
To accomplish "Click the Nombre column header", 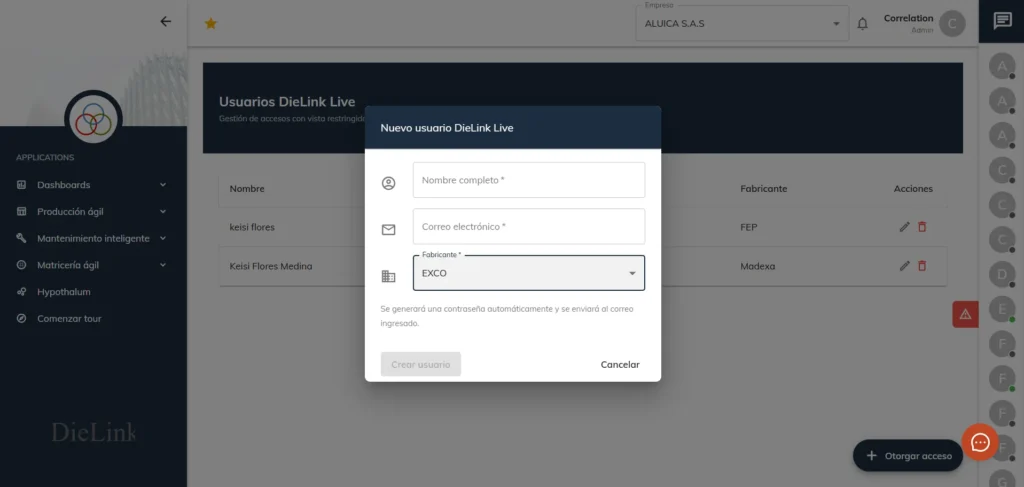I will (247, 189).
